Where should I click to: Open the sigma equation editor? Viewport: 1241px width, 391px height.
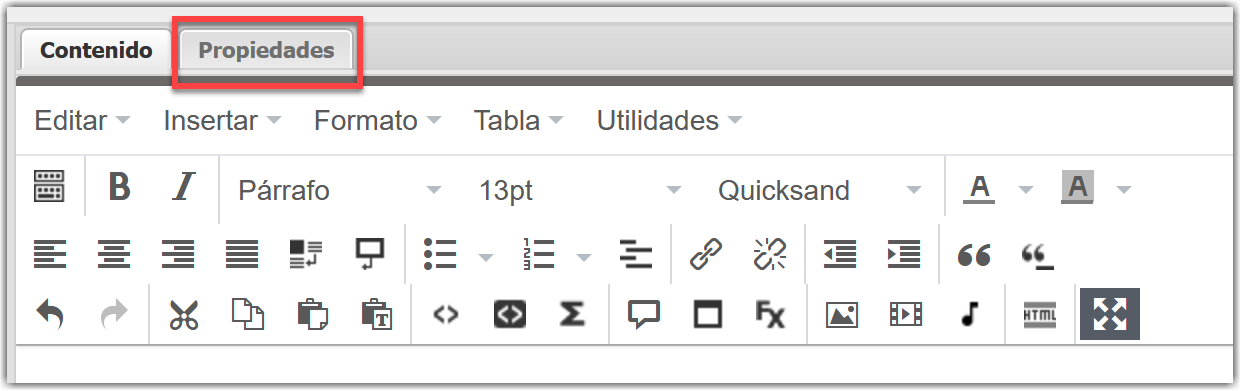click(x=572, y=314)
